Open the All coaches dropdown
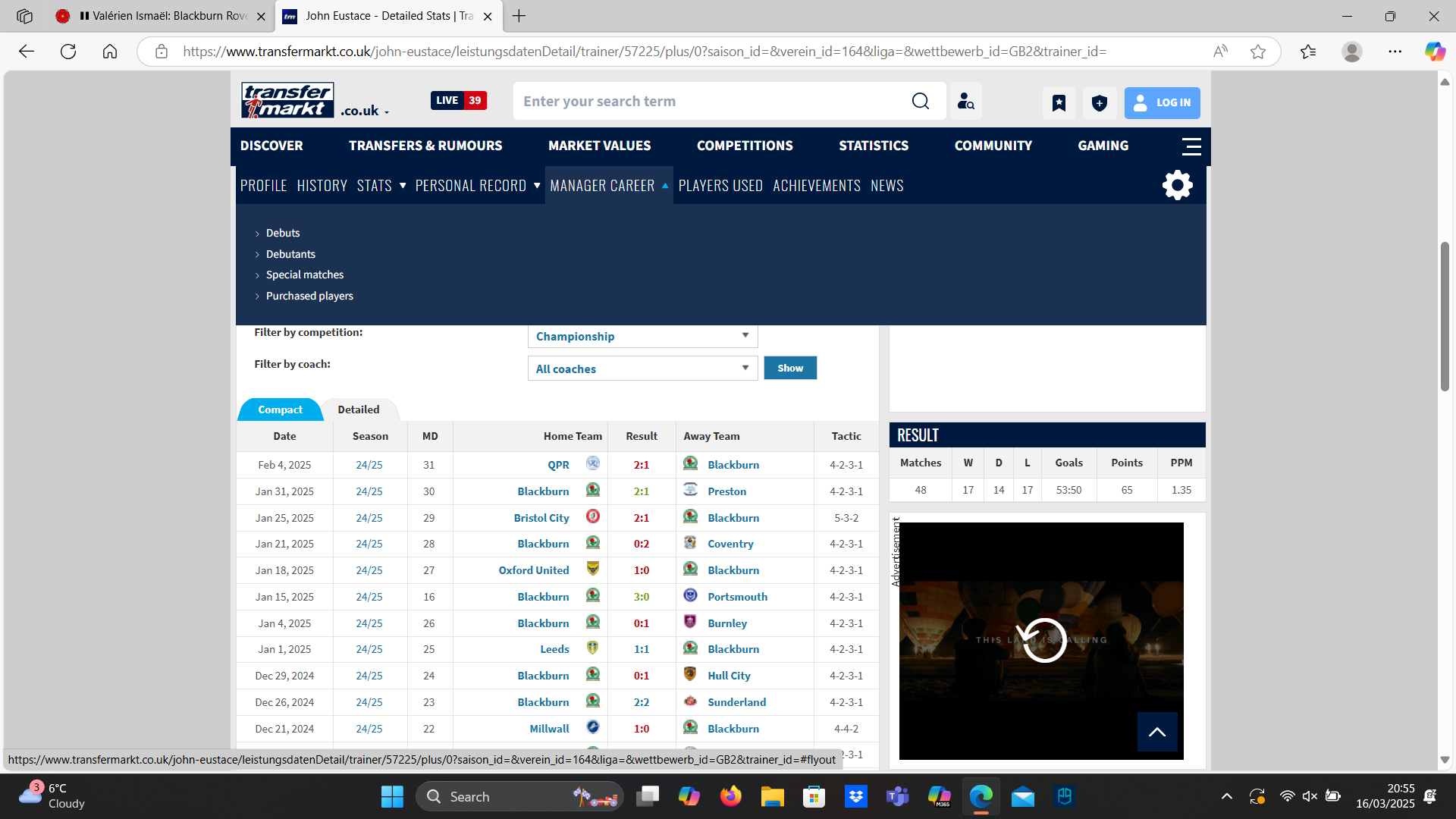The image size is (1456, 819). 642,369
